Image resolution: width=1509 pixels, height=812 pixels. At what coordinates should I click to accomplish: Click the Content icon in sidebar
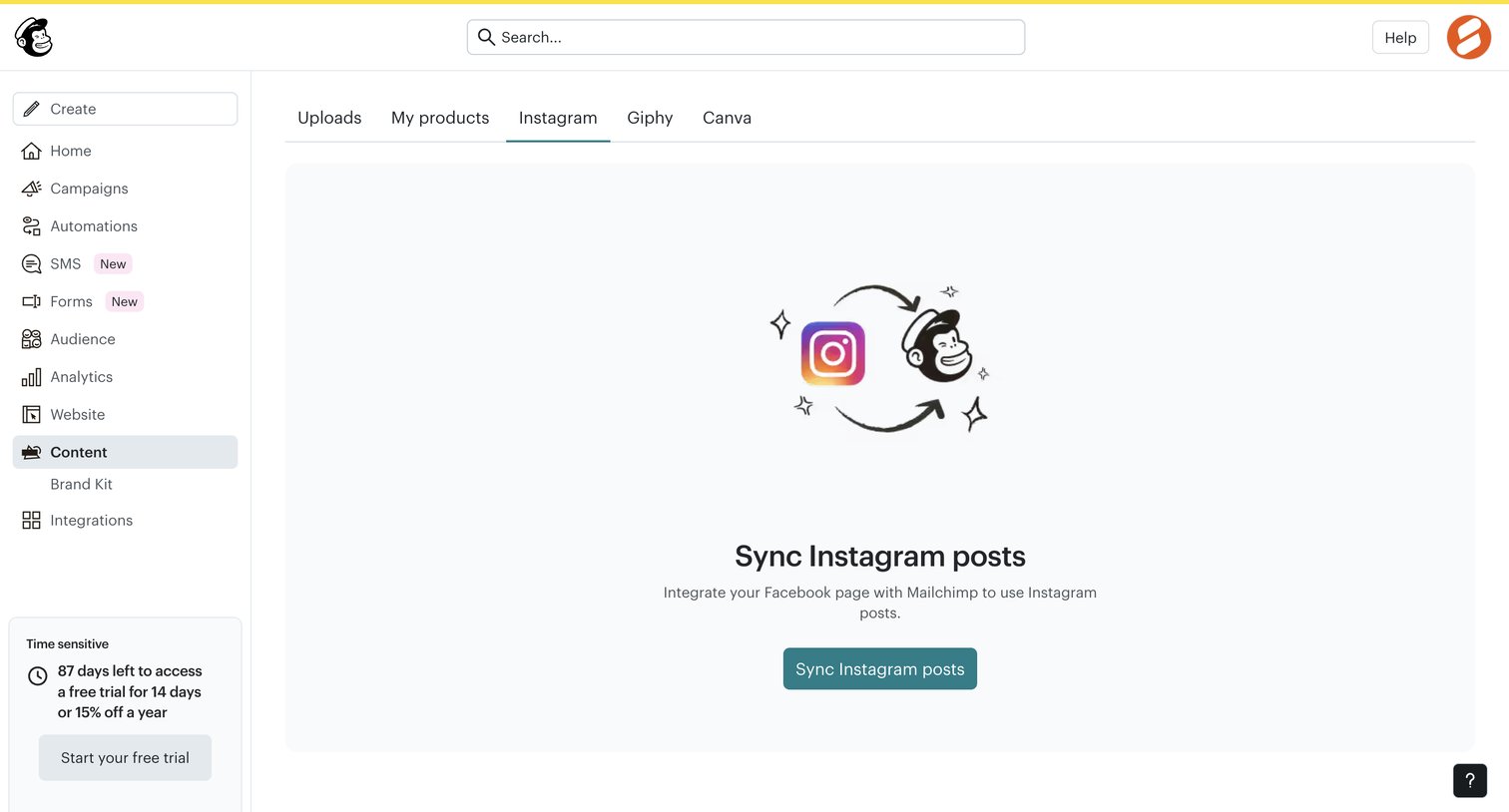point(32,452)
